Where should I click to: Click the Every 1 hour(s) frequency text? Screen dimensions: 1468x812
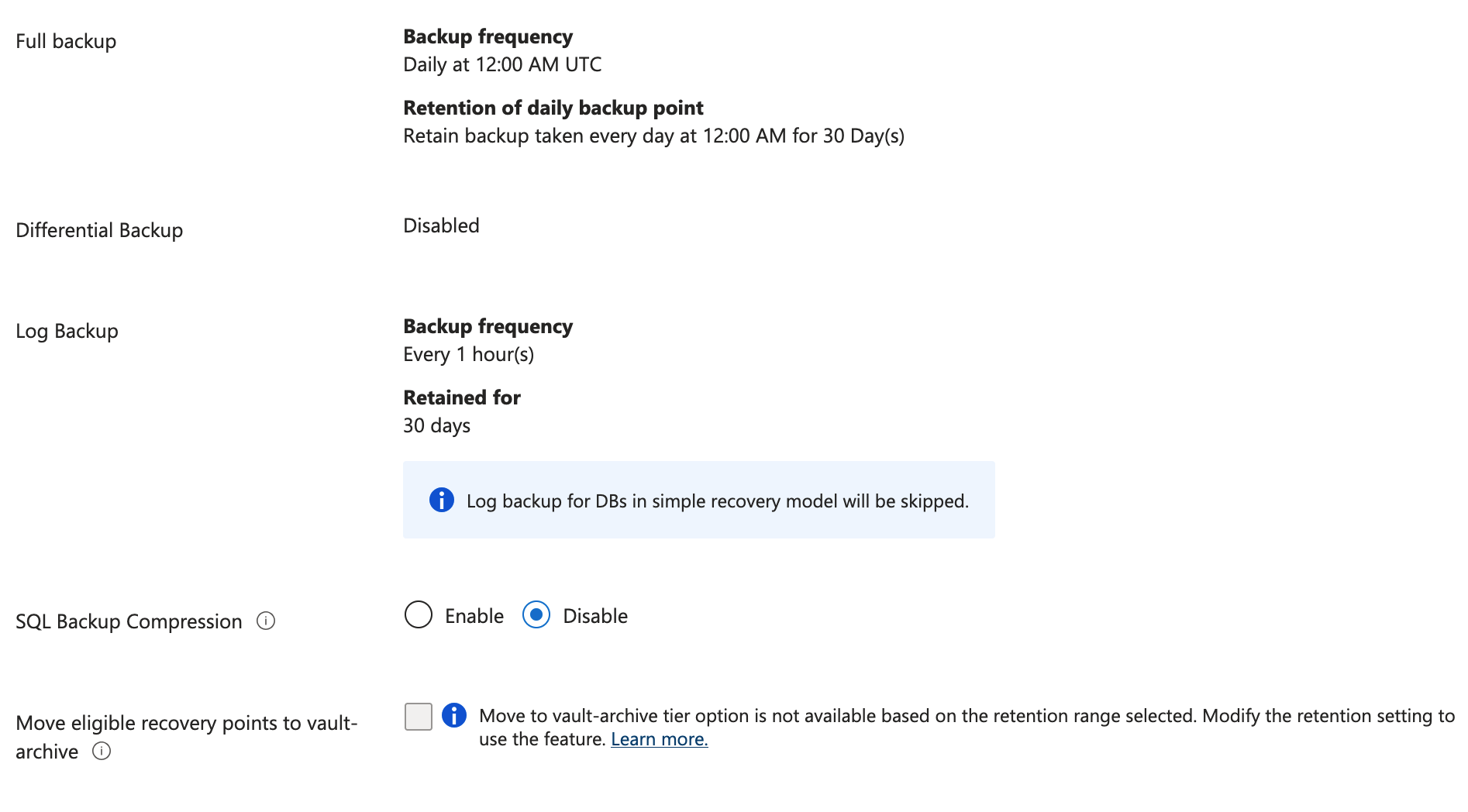[468, 354]
